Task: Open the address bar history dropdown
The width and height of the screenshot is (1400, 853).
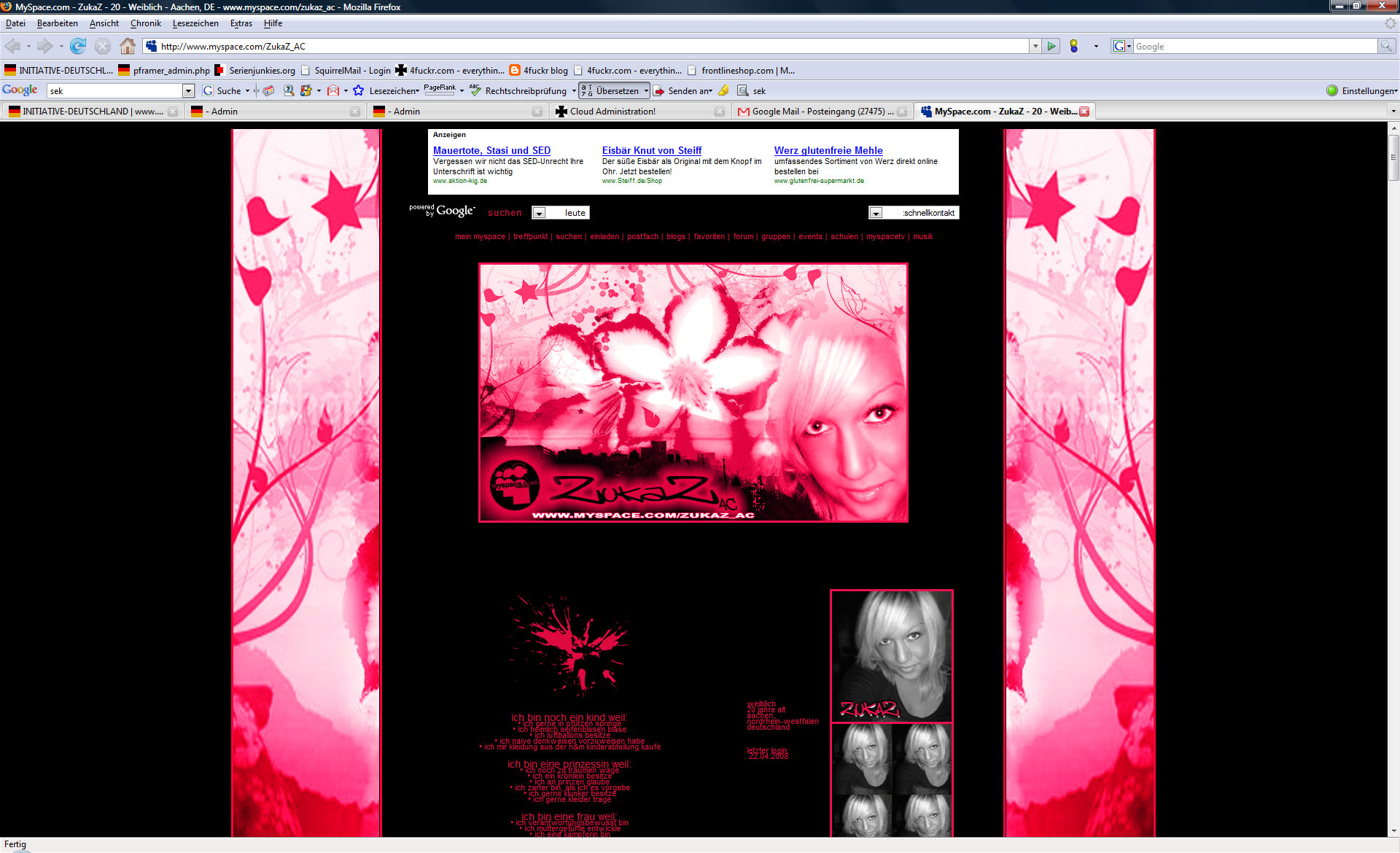Action: 1035,46
